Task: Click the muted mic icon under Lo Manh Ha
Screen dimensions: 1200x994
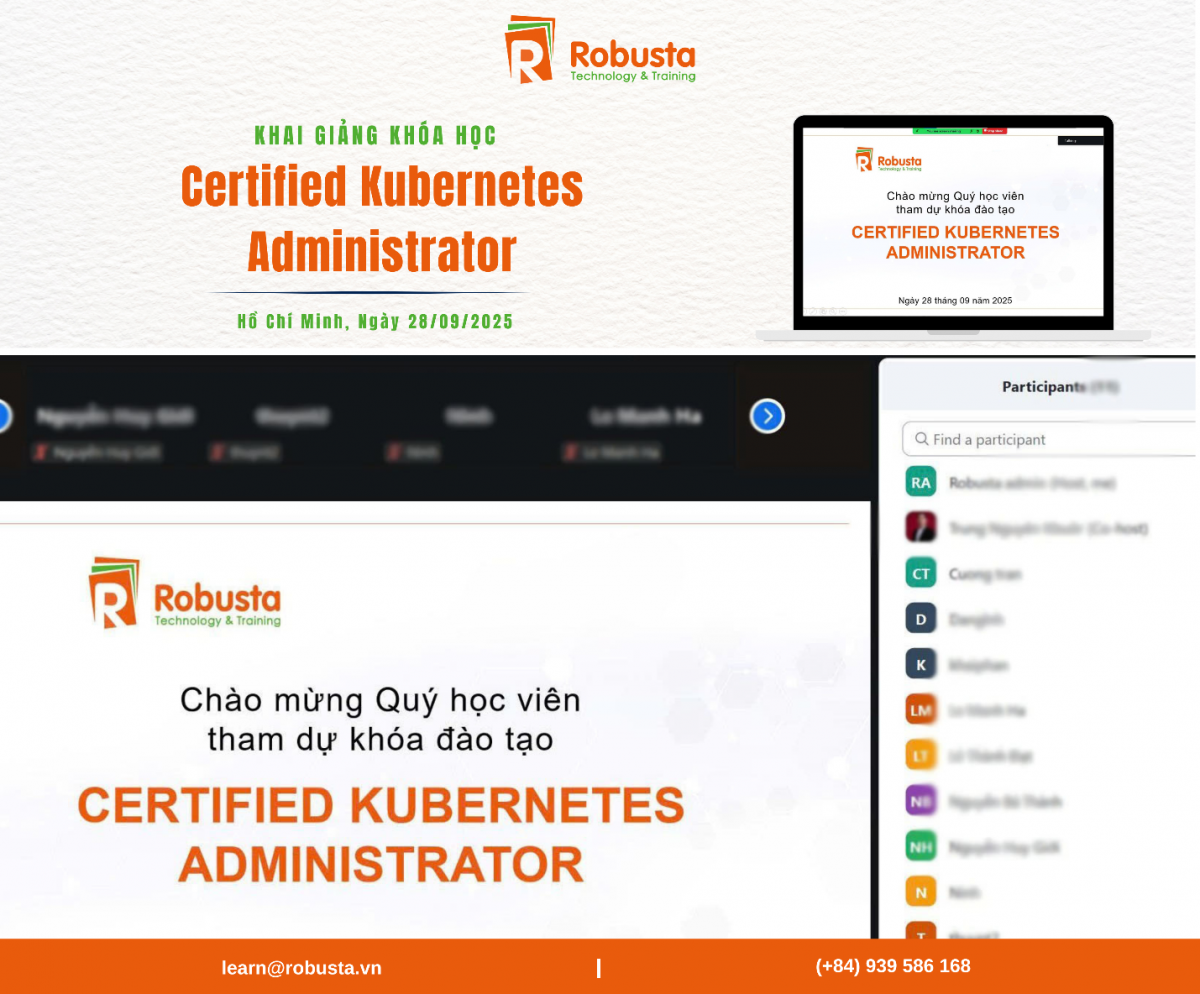Action: pos(571,453)
